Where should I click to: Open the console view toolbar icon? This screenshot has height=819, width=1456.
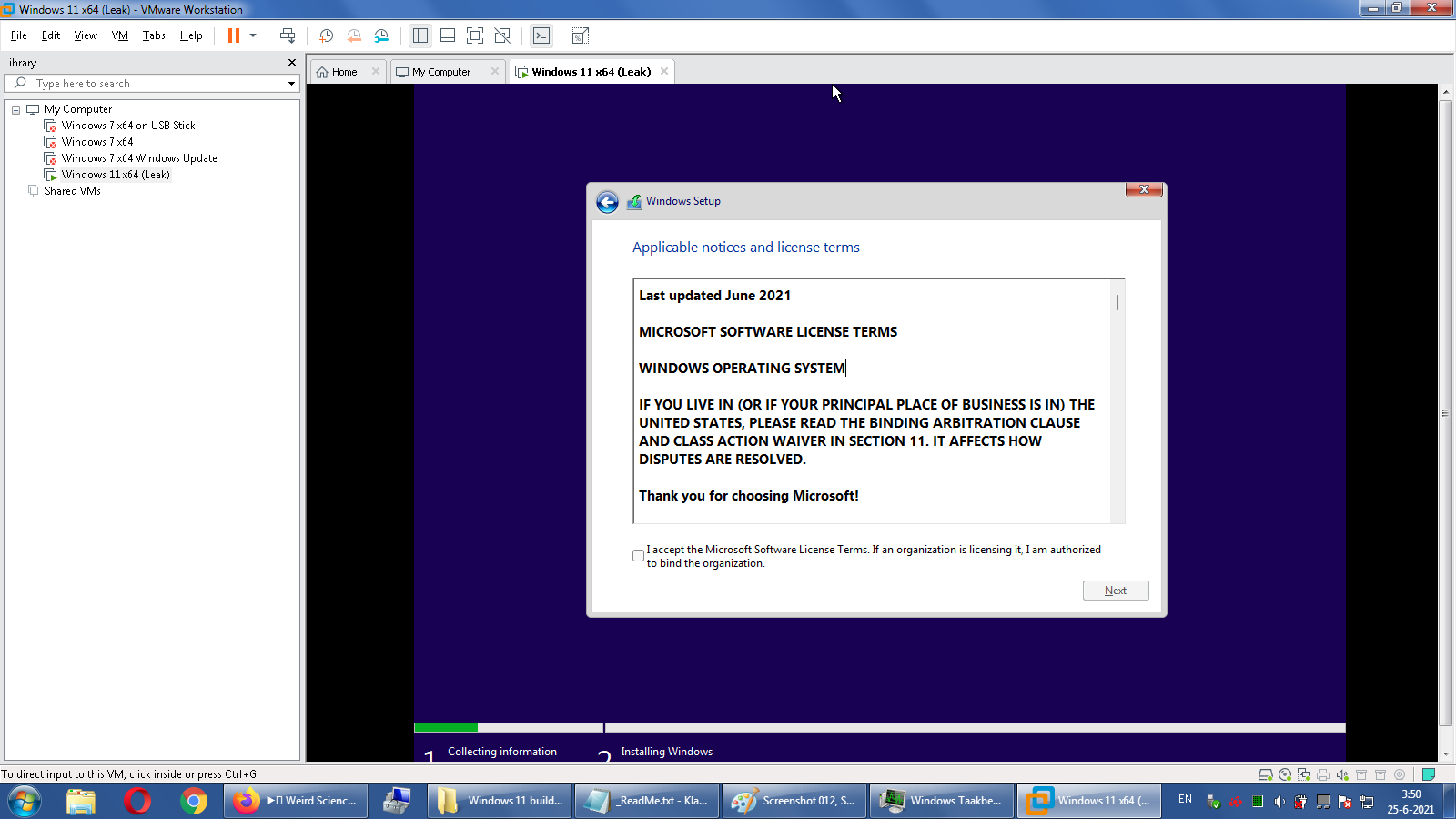[x=541, y=35]
